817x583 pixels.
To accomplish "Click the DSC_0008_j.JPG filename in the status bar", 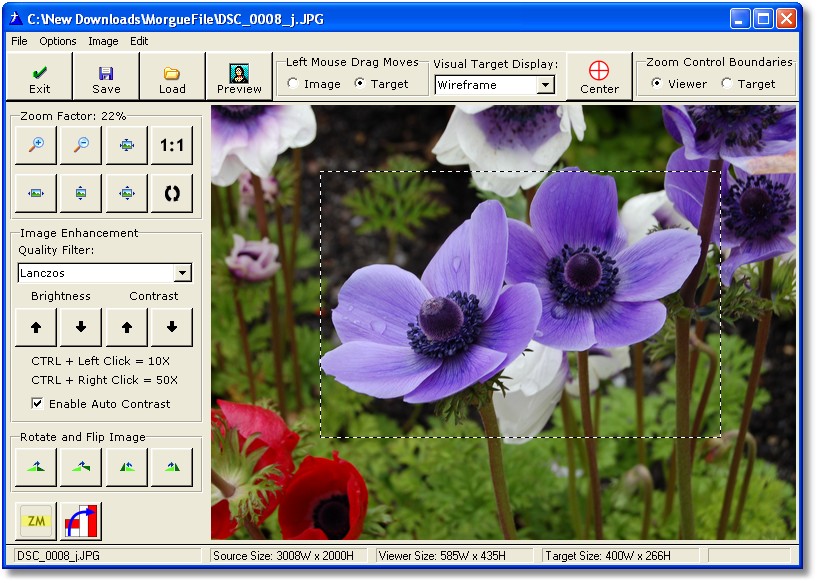I will [58, 556].
